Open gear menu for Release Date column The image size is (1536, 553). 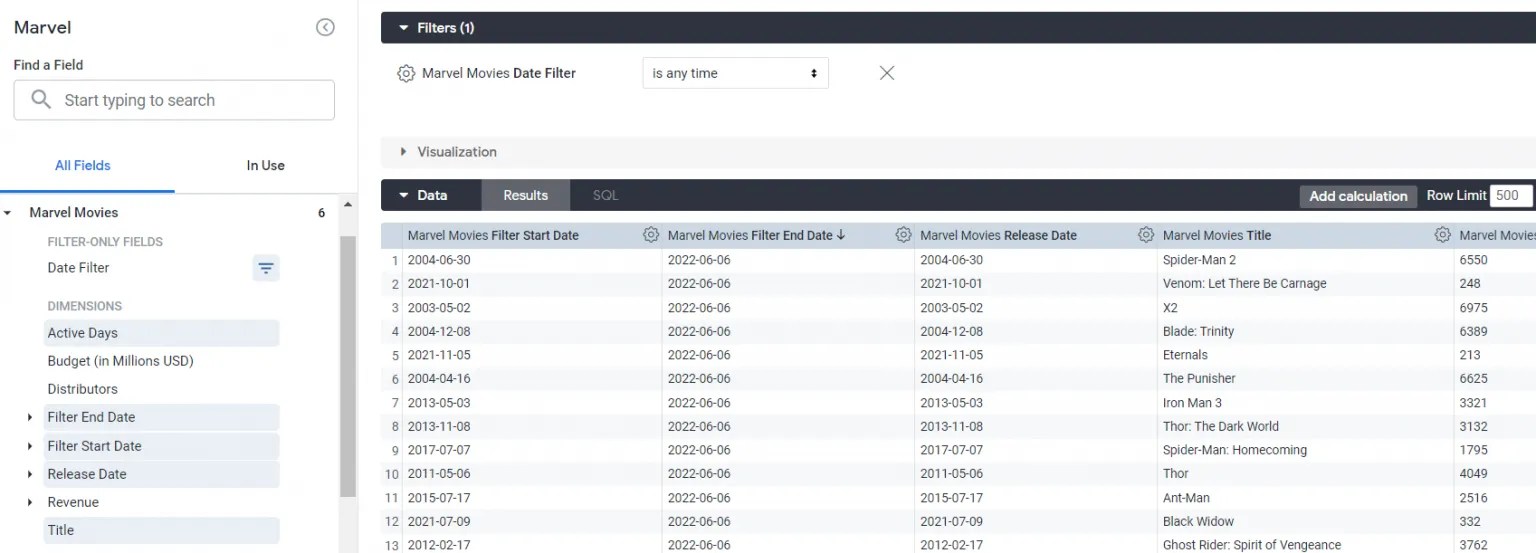(1146, 235)
